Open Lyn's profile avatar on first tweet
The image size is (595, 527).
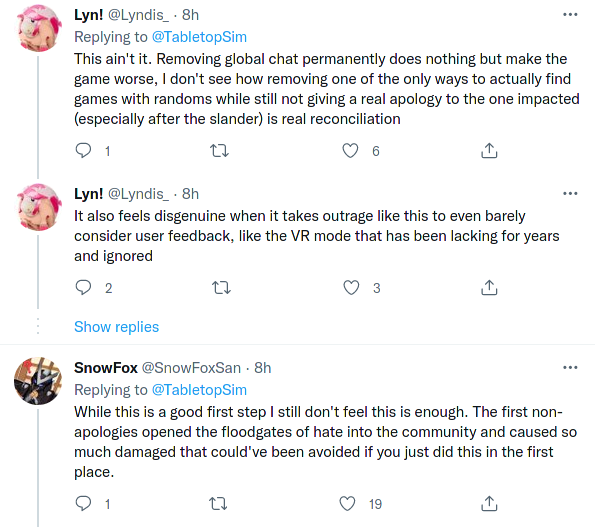coord(39,28)
